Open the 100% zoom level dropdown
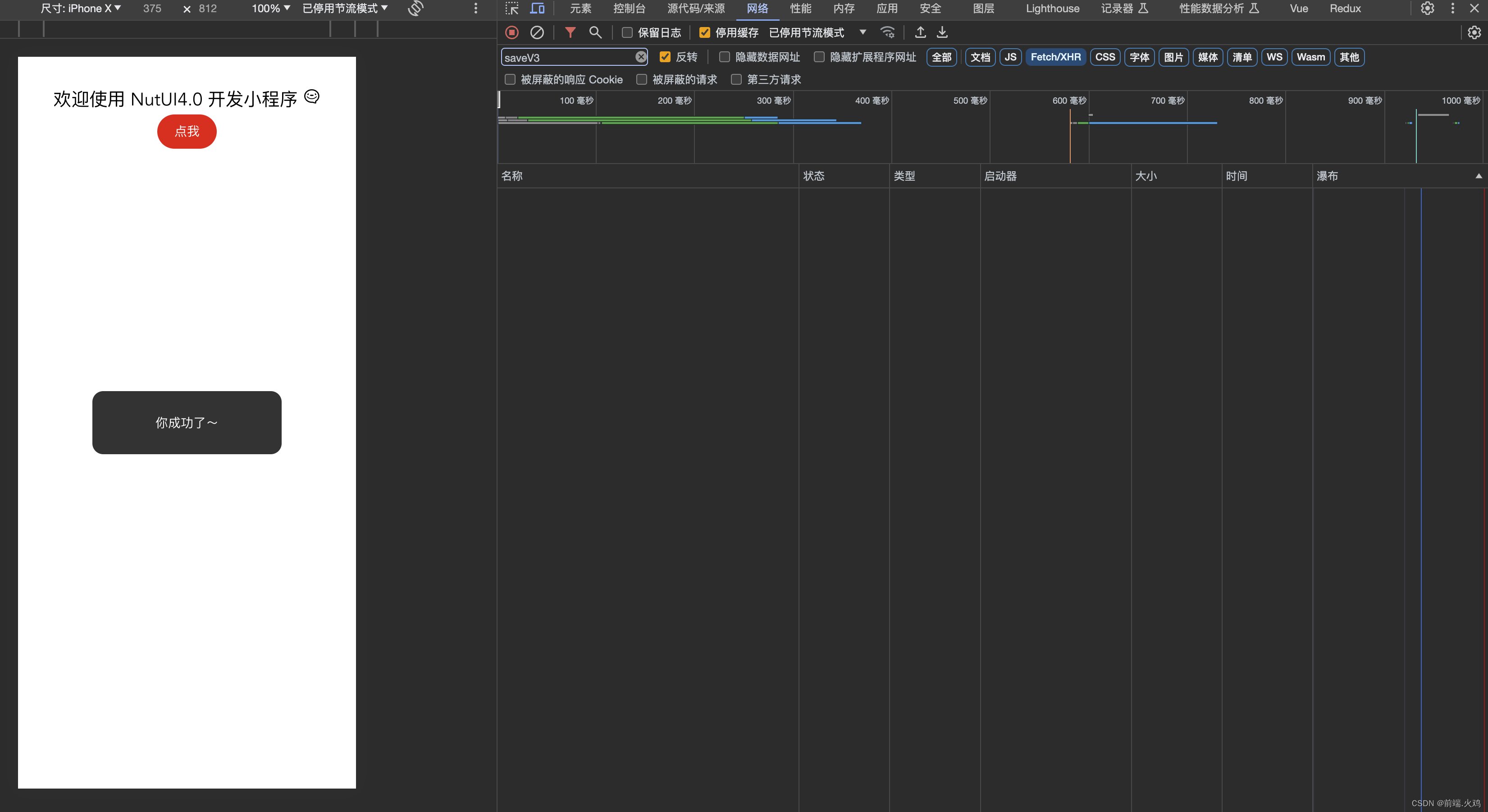Screen dimensions: 1488x812 (x=270, y=9)
